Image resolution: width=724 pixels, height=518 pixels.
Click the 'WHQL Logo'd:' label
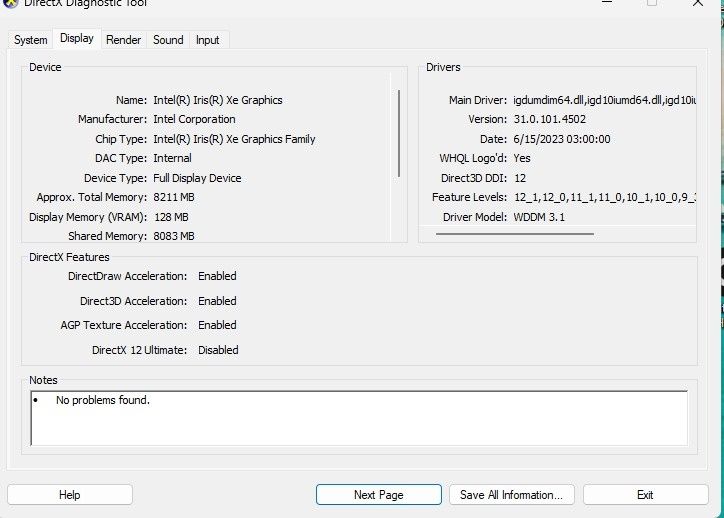click(473, 158)
